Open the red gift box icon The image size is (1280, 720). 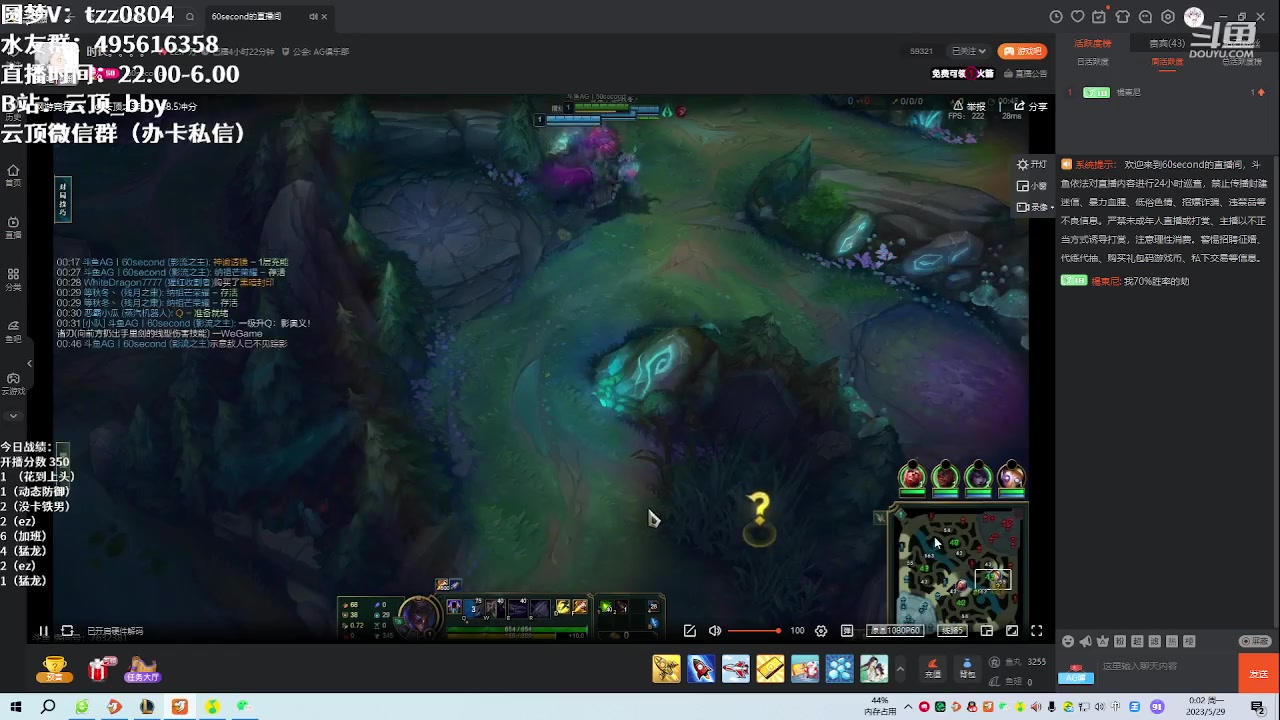point(99,669)
